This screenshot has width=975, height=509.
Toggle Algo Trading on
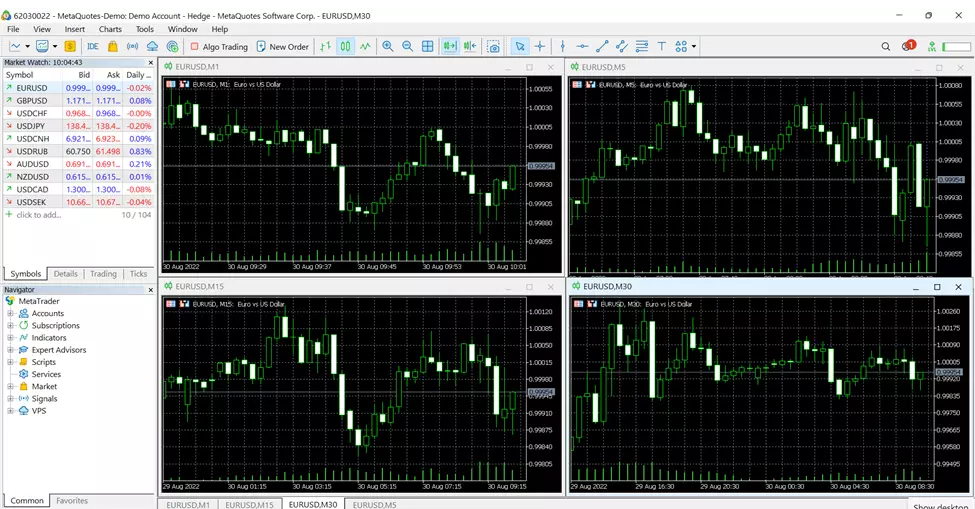tap(218, 46)
